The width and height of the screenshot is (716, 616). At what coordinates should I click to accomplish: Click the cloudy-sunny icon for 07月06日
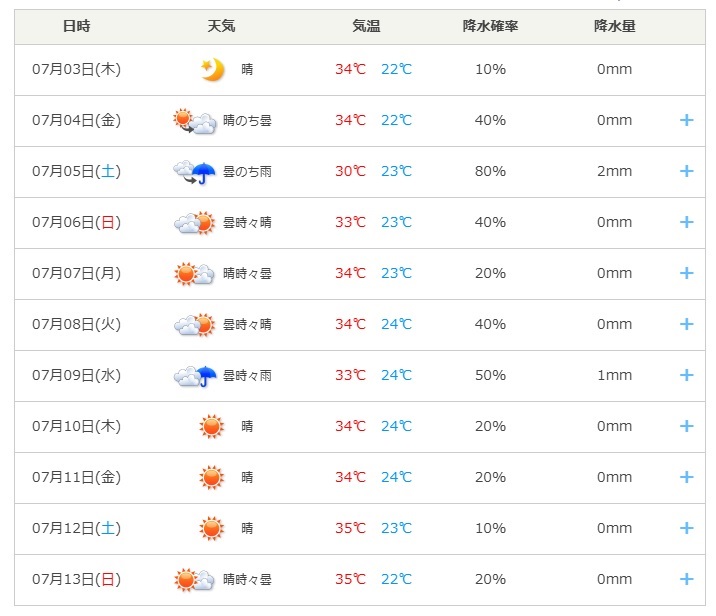pos(195,223)
